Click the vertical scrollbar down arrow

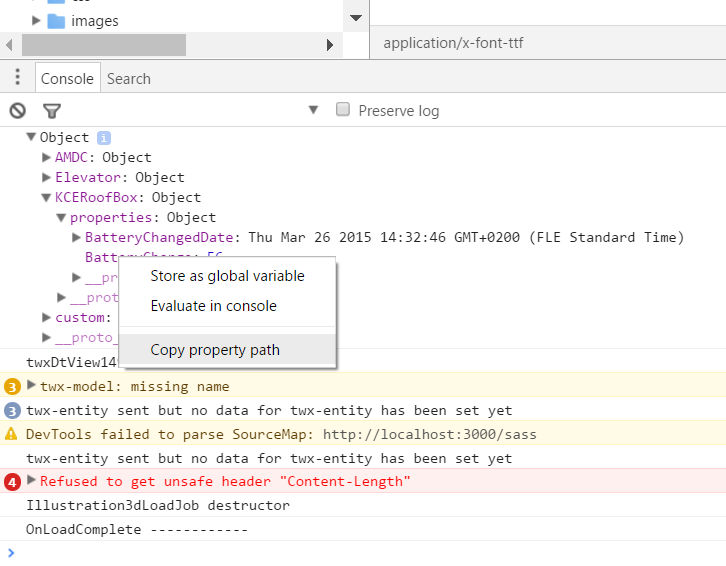356,18
